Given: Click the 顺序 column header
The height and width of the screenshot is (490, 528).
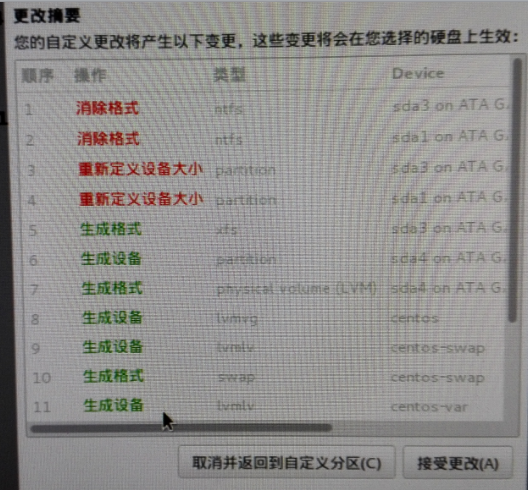Looking at the screenshot, I should coord(37,75).
